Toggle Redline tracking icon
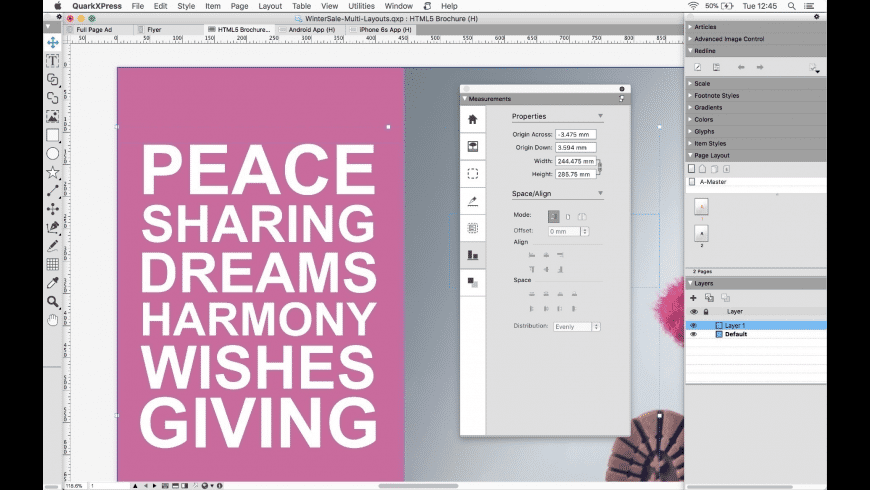The width and height of the screenshot is (870, 490). (697, 67)
